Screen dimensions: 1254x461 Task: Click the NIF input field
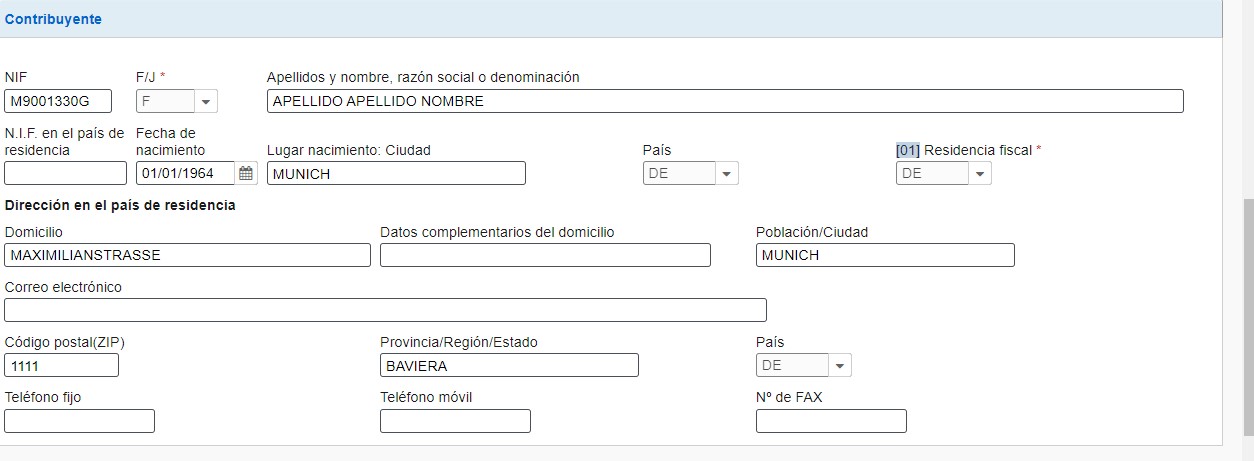[58, 101]
